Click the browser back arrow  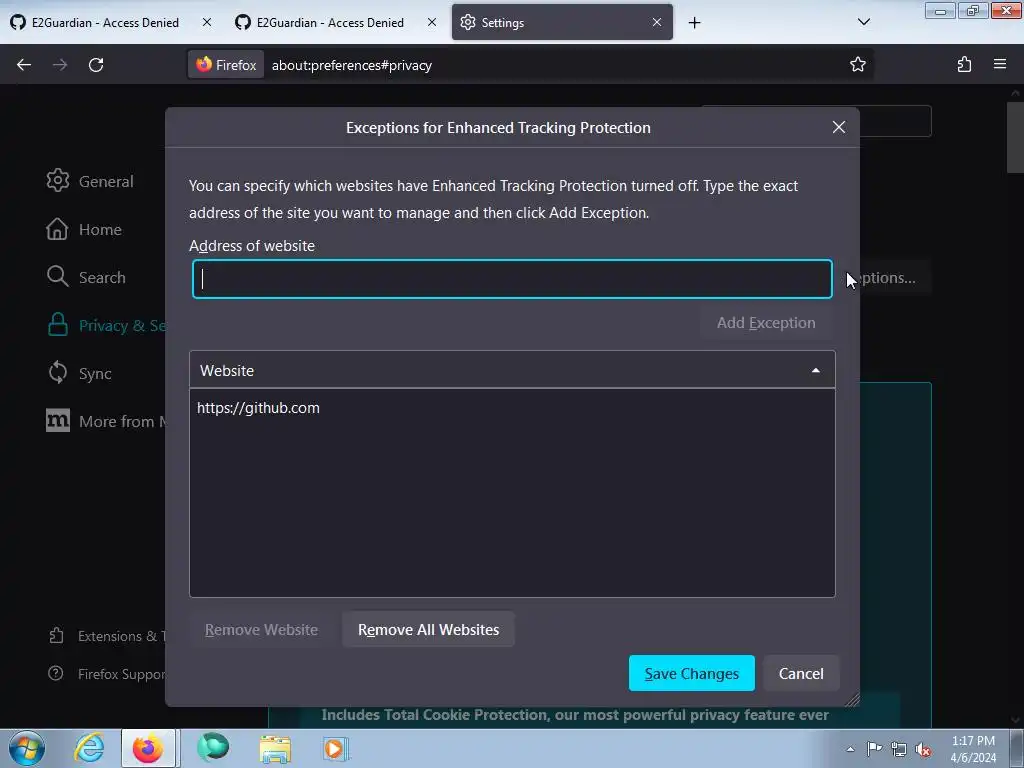click(24, 65)
